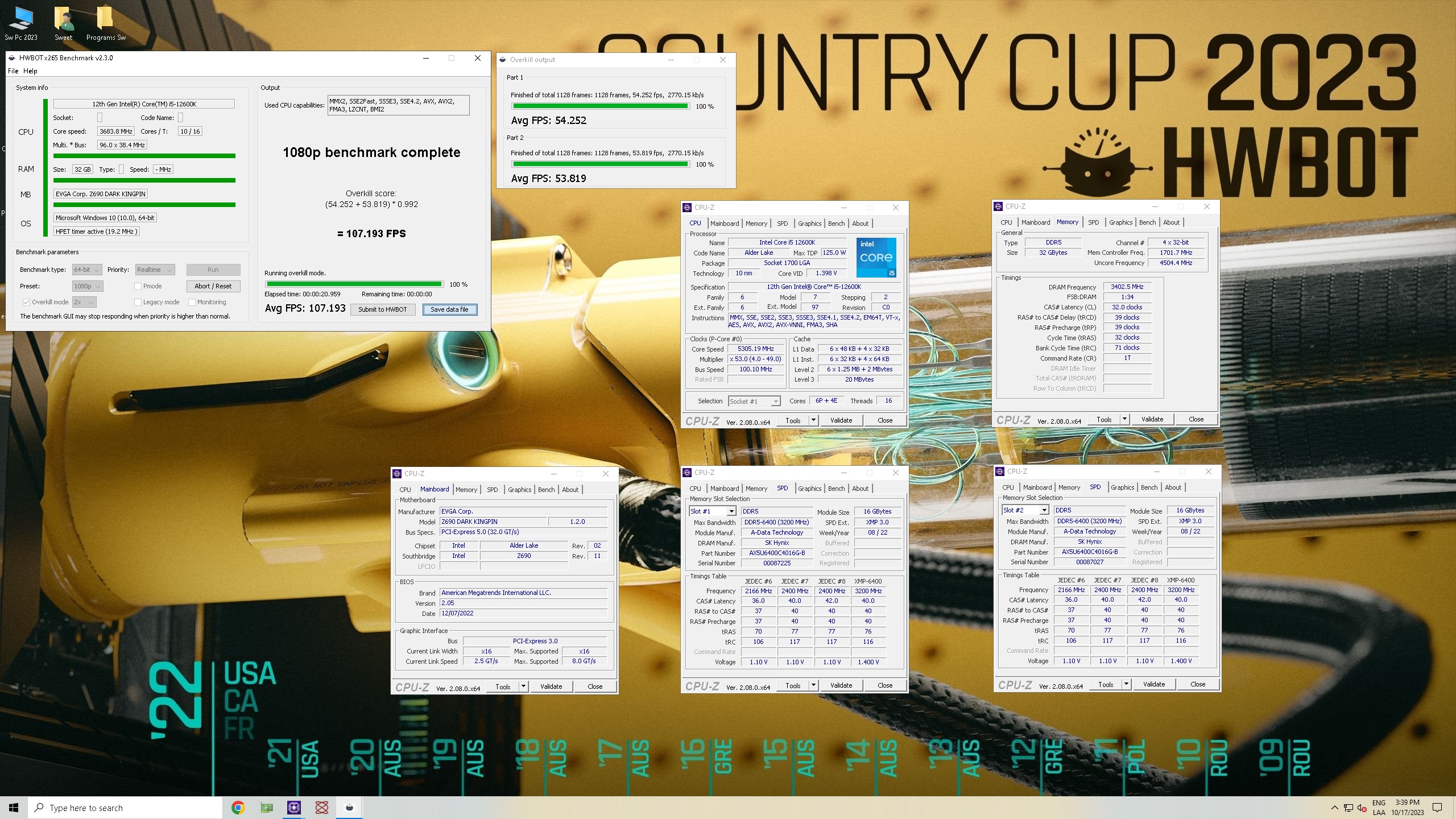This screenshot has width=1456, height=819.
Task: Open the Sweet folder on the desktop
Action: coord(63,24)
